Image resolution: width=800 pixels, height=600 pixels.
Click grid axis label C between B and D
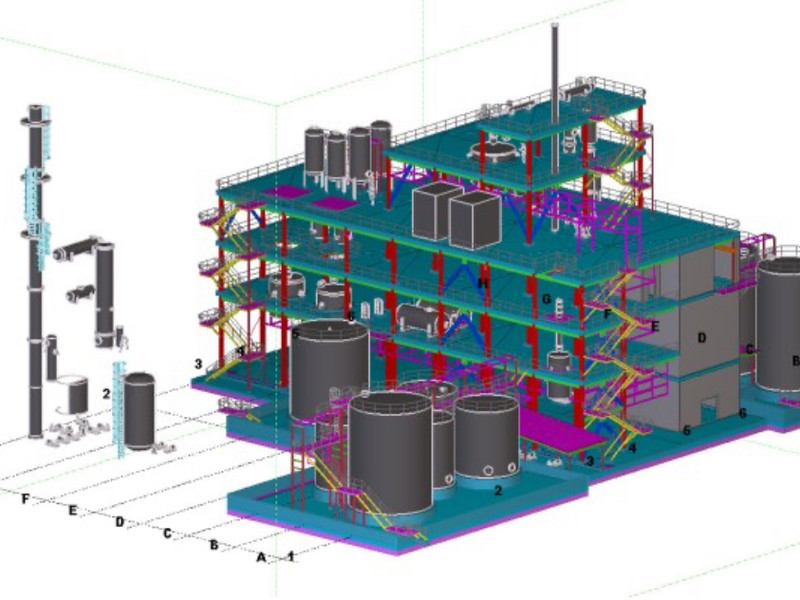tap(167, 534)
